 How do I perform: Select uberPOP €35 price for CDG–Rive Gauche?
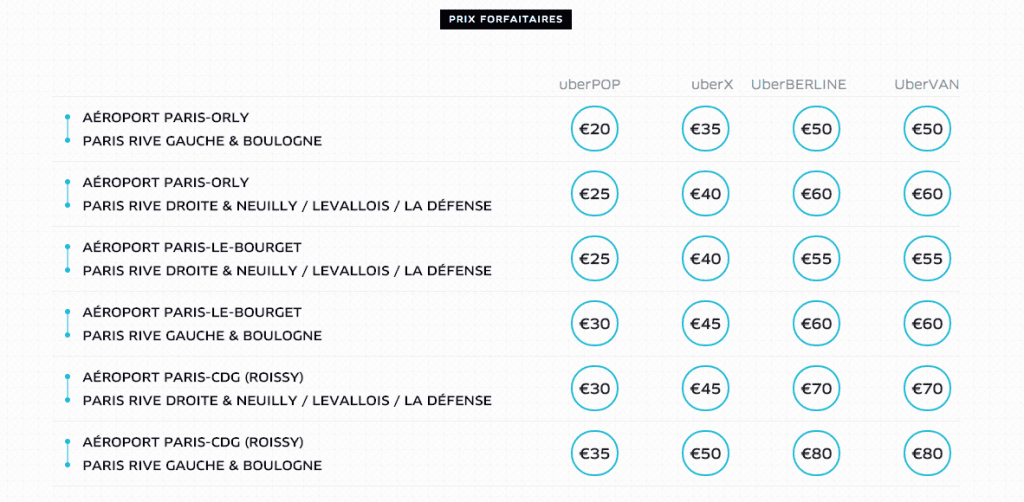pos(595,454)
